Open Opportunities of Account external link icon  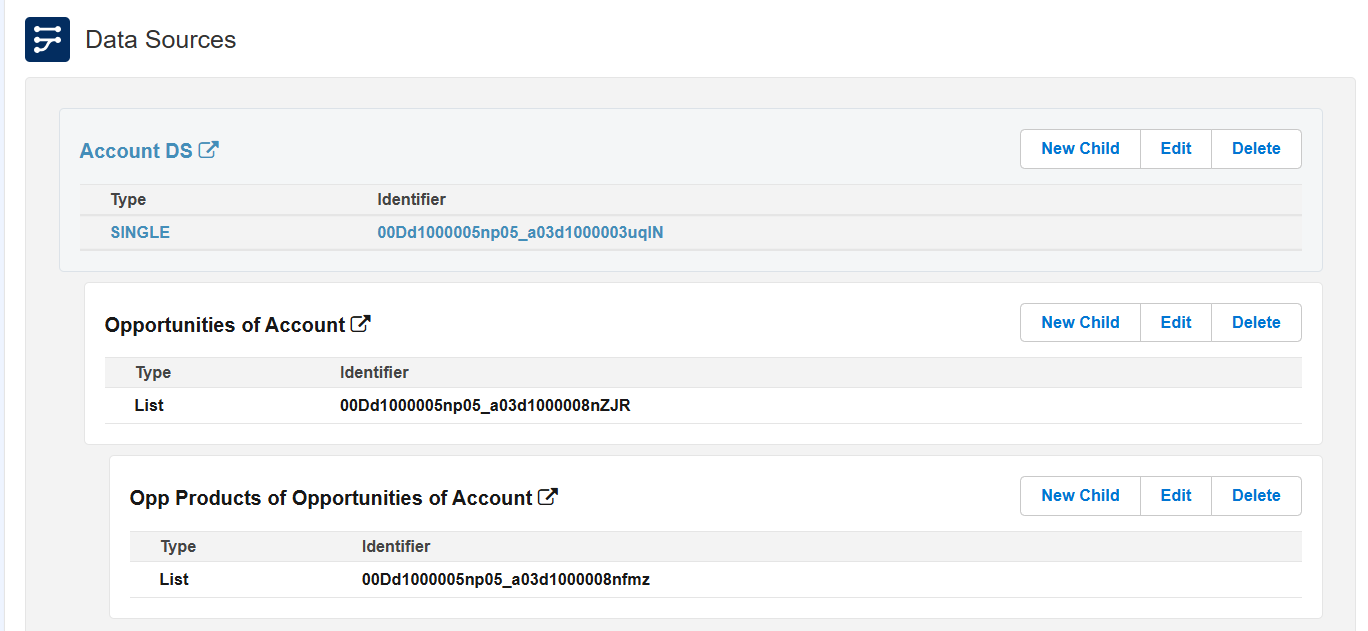[x=361, y=322]
